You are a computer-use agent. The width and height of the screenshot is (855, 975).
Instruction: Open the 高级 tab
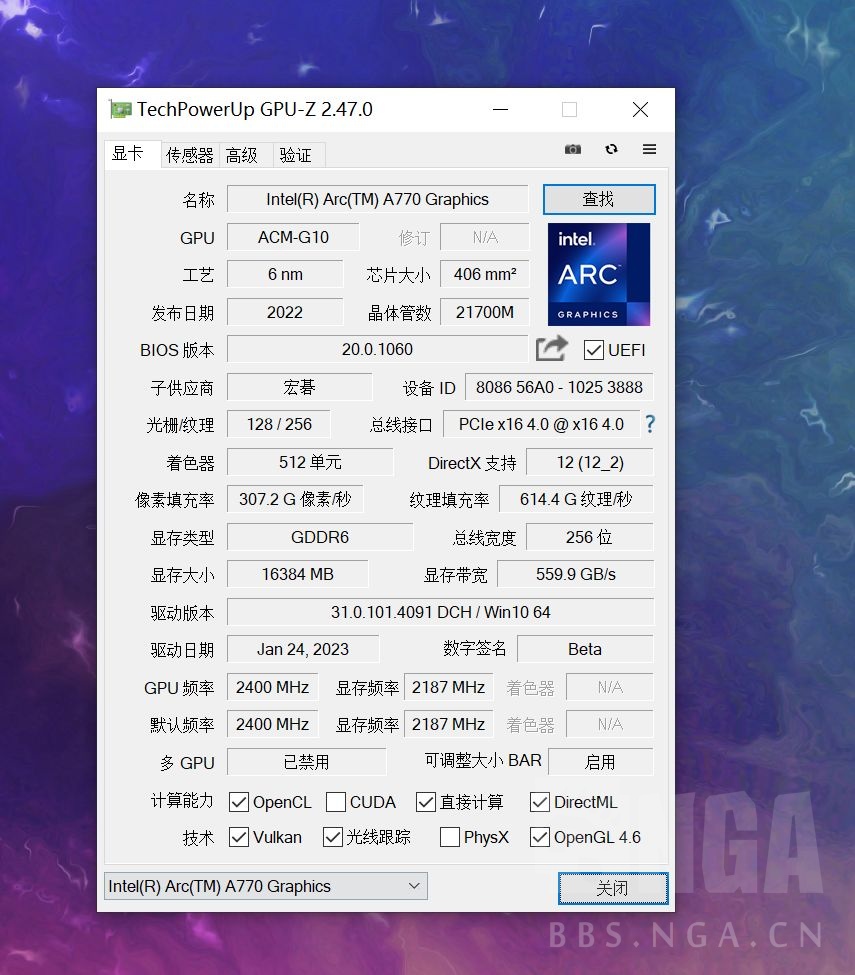click(x=242, y=155)
